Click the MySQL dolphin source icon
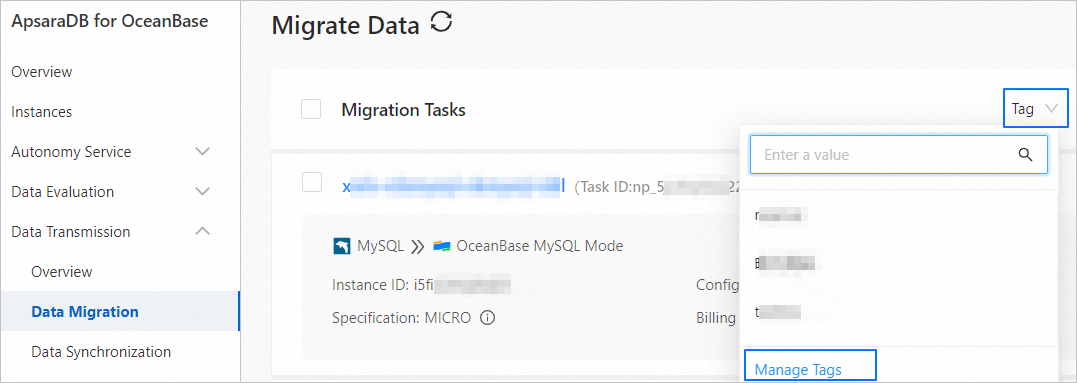This screenshot has width=1077, height=383. (341, 246)
